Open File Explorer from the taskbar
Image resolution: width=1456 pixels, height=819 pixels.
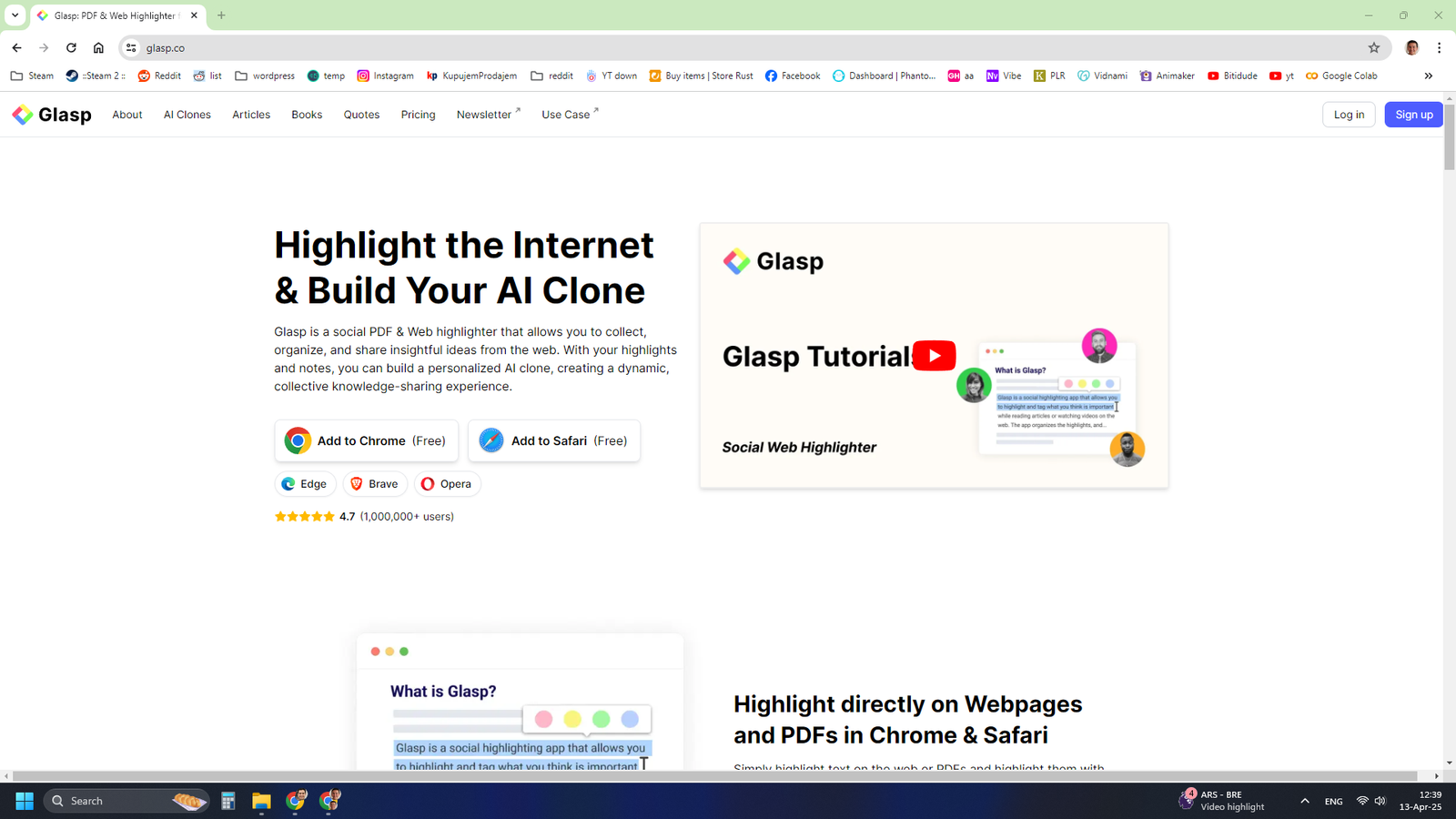tap(261, 801)
